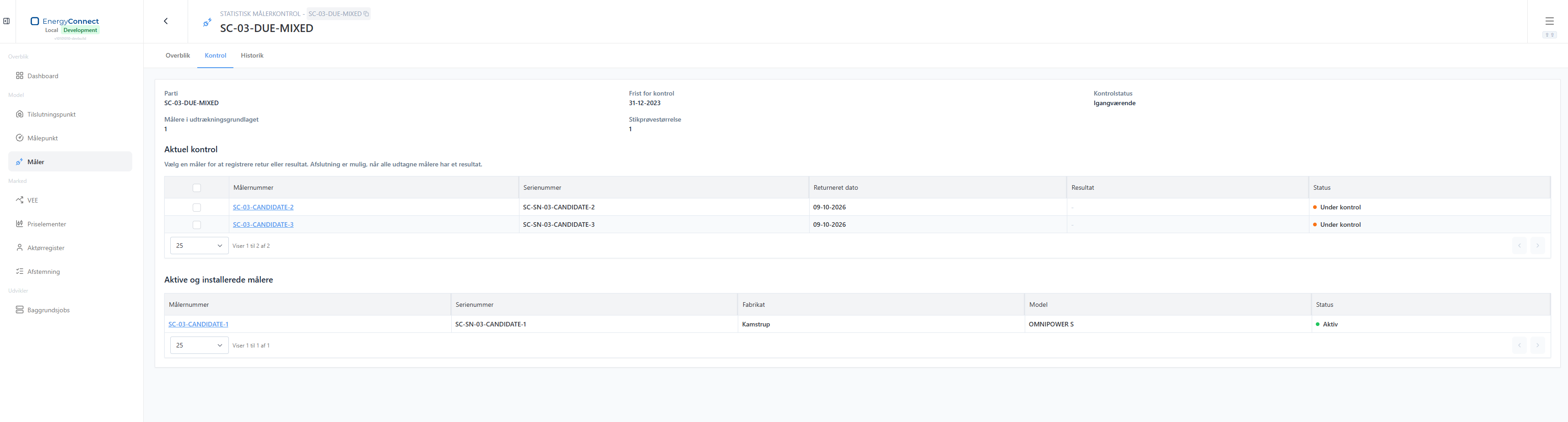
Task: Open the SC-03-CANDIDATE-2 meter link
Action: (263, 208)
